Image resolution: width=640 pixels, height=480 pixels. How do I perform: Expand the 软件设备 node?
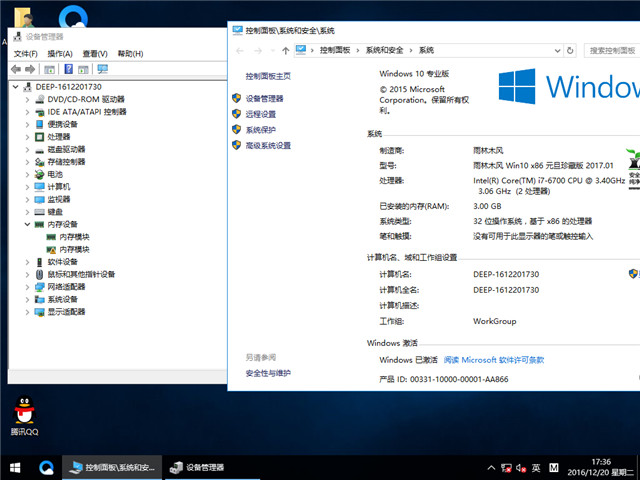tap(27, 262)
